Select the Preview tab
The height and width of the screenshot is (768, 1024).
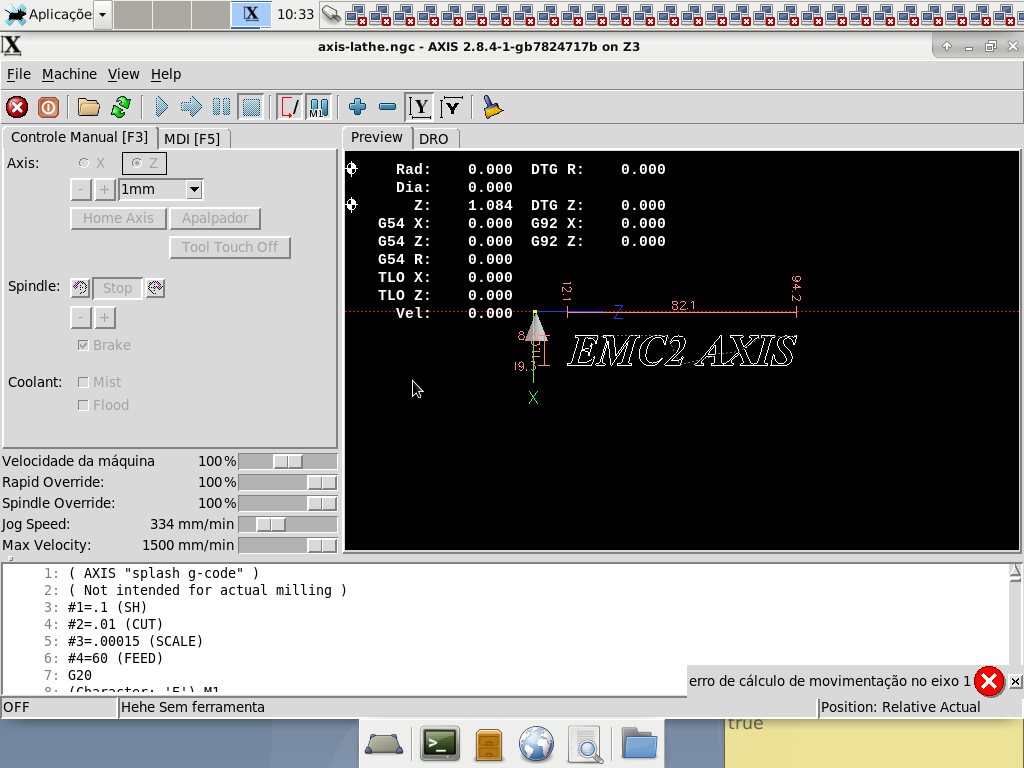377,137
